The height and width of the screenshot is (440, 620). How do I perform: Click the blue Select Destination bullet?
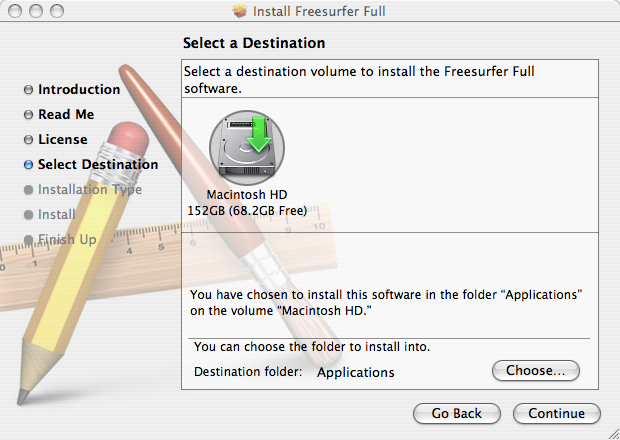point(28,165)
